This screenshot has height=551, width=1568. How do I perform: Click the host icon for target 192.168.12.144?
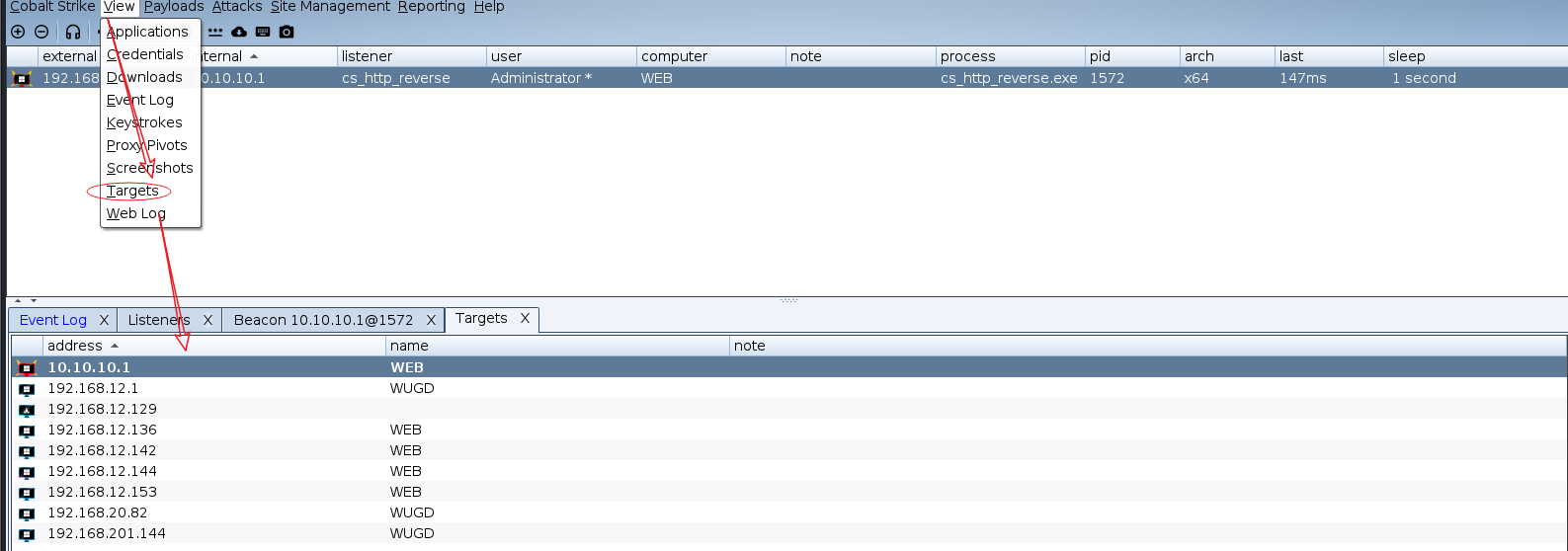[x=27, y=472]
